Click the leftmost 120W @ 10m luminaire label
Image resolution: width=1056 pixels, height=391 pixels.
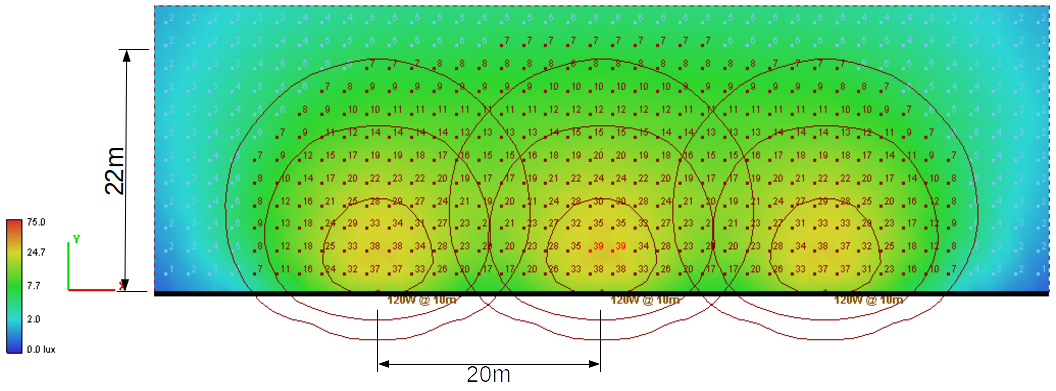[x=422, y=301]
